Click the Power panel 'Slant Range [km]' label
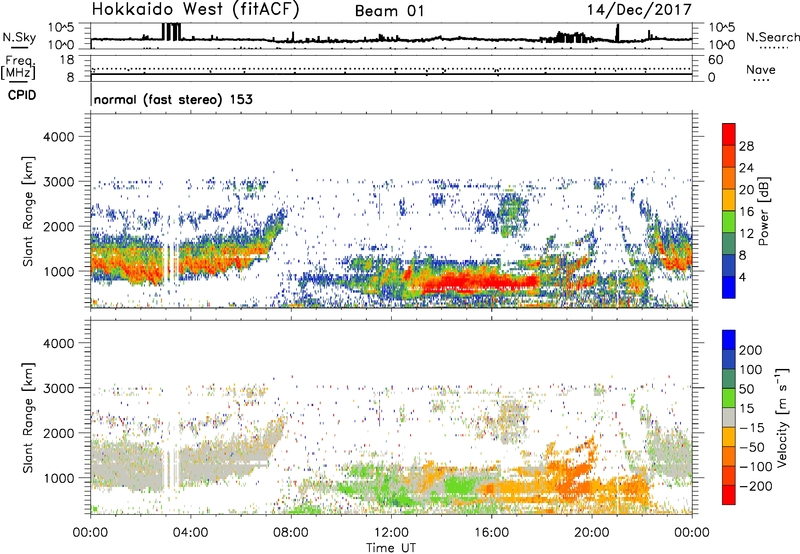800x554 pixels. (x=28, y=211)
